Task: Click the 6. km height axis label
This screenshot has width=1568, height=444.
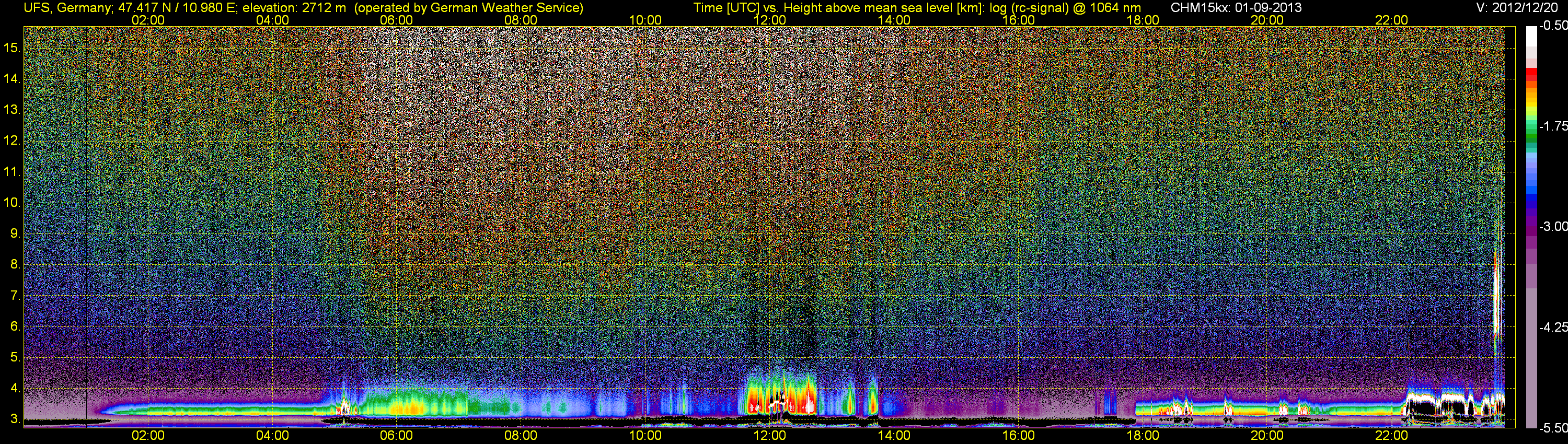Action: [x=15, y=326]
